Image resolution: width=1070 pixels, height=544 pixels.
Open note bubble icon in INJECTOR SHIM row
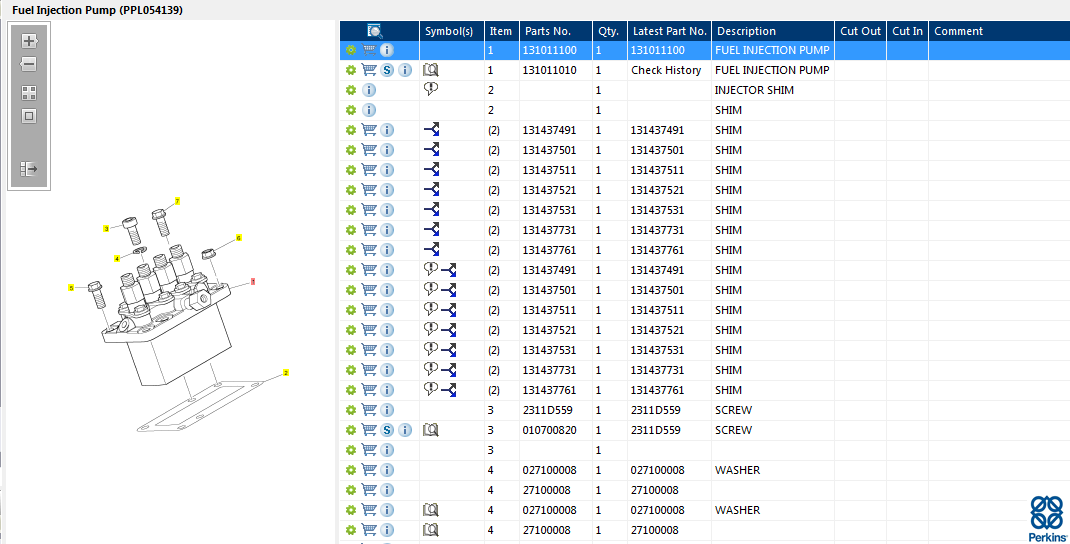click(431, 89)
